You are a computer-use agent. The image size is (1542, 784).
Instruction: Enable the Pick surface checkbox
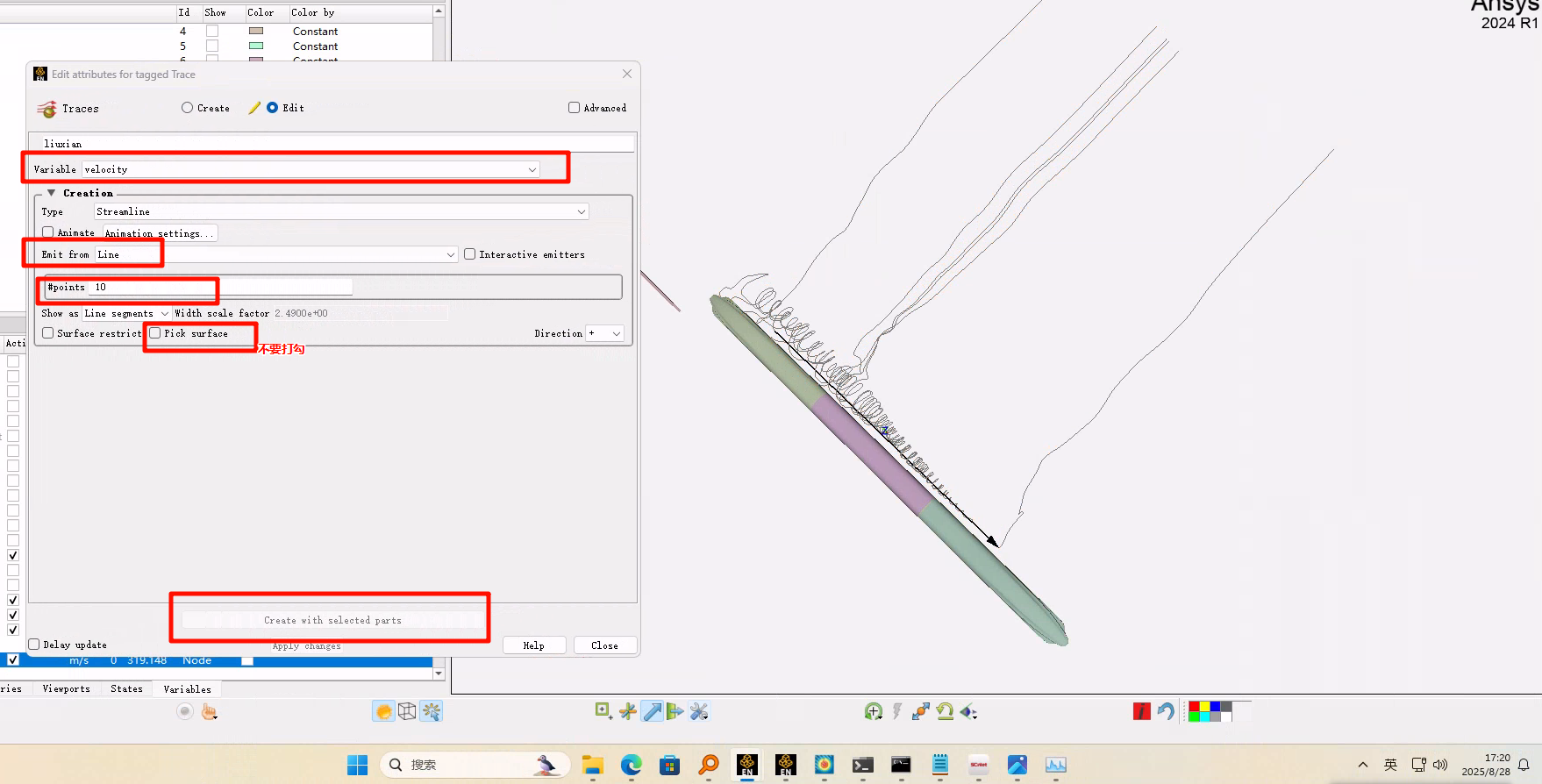pyautogui.click(x=155, y=333)
